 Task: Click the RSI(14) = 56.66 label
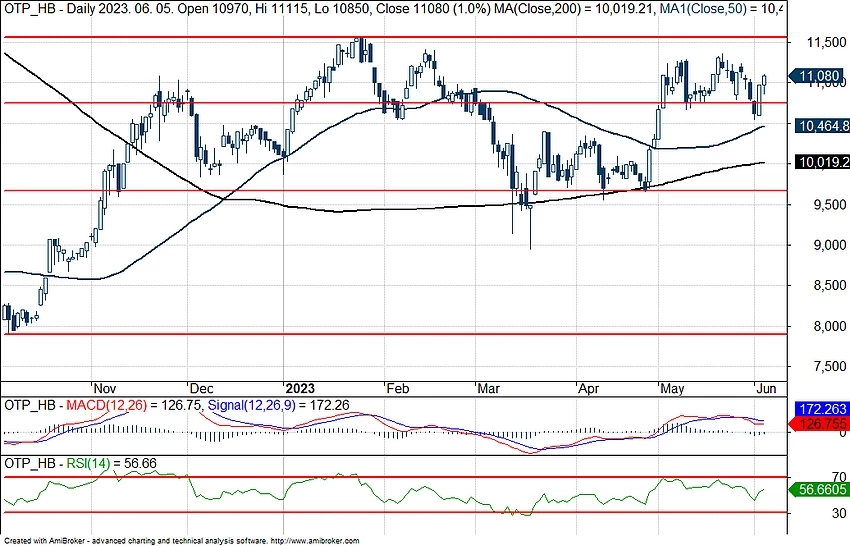pos(112,464)
